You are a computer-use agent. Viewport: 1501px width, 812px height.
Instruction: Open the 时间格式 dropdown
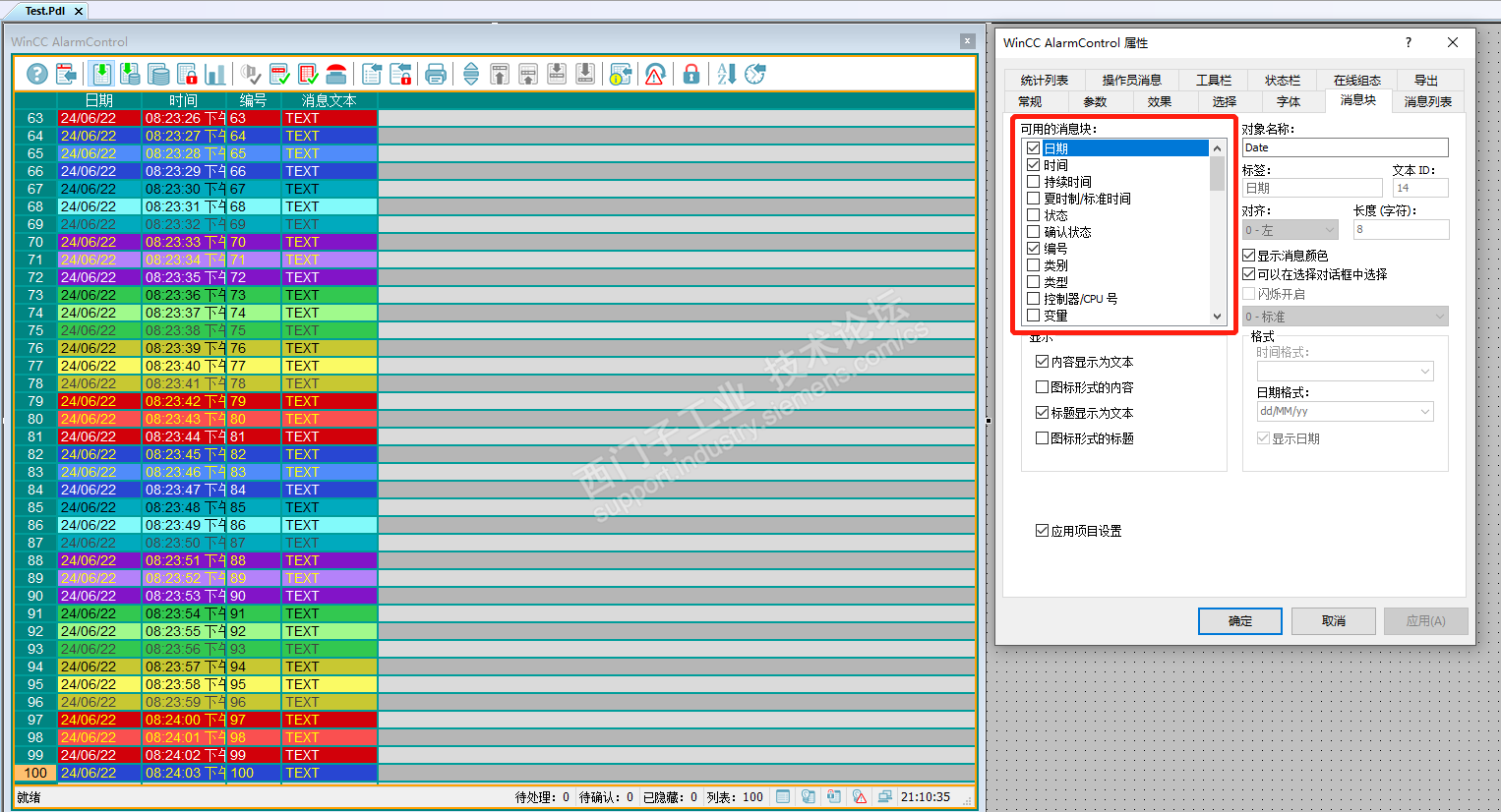pyautogui.click(x=1345, y=372)
